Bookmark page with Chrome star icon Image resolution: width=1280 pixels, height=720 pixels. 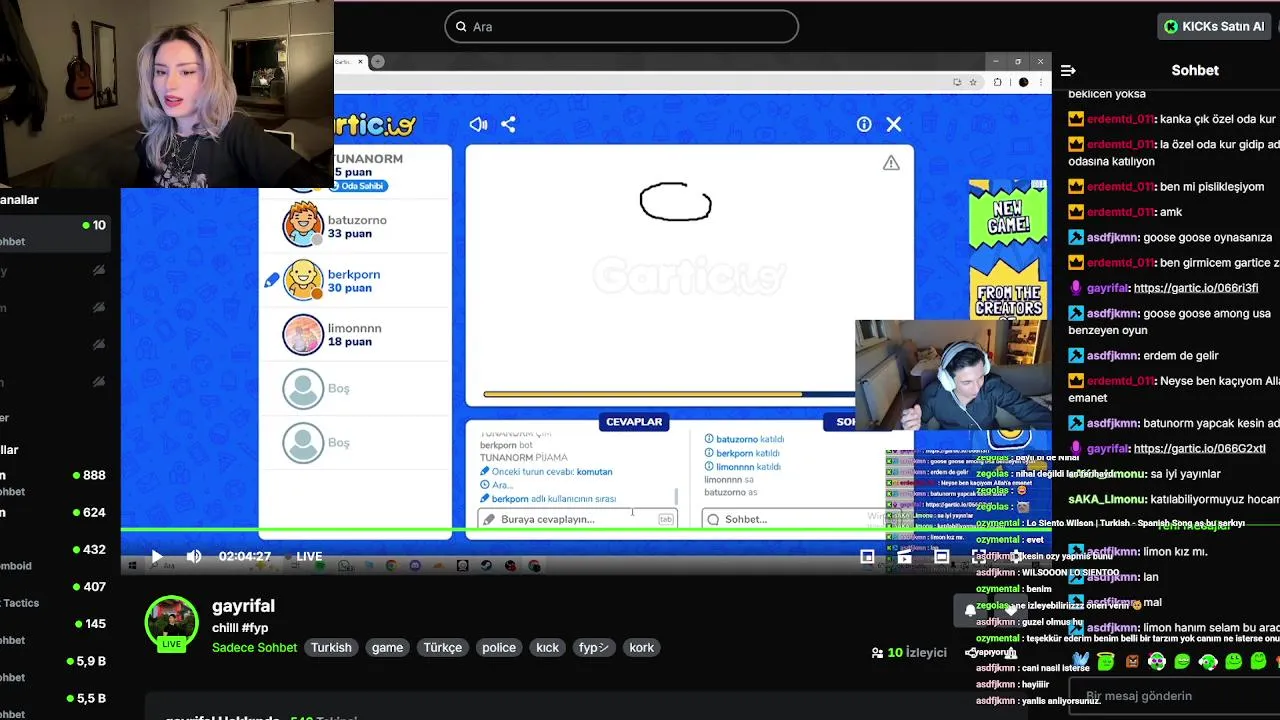(973, 82)
